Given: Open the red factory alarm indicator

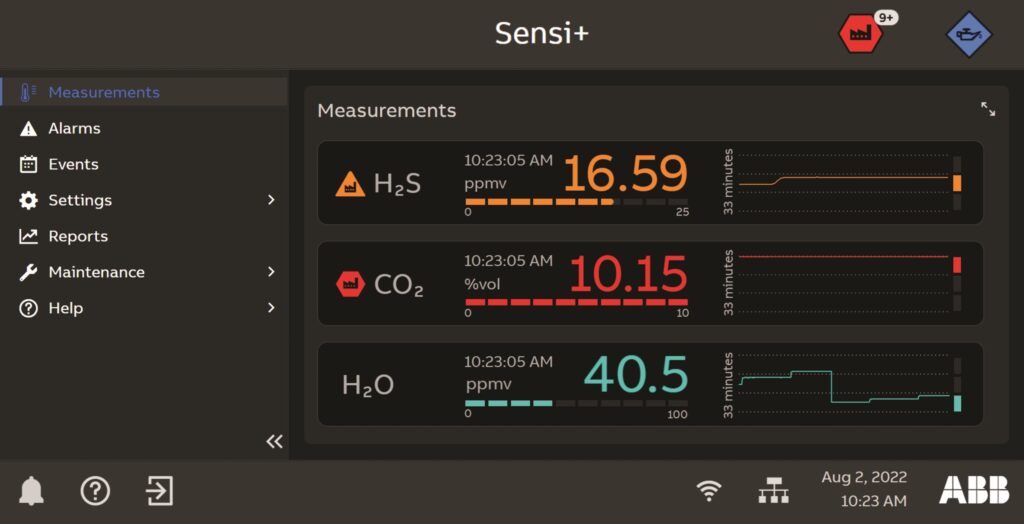Looking at the screenshot, I should pyautogui.click(x=861, y=35).
